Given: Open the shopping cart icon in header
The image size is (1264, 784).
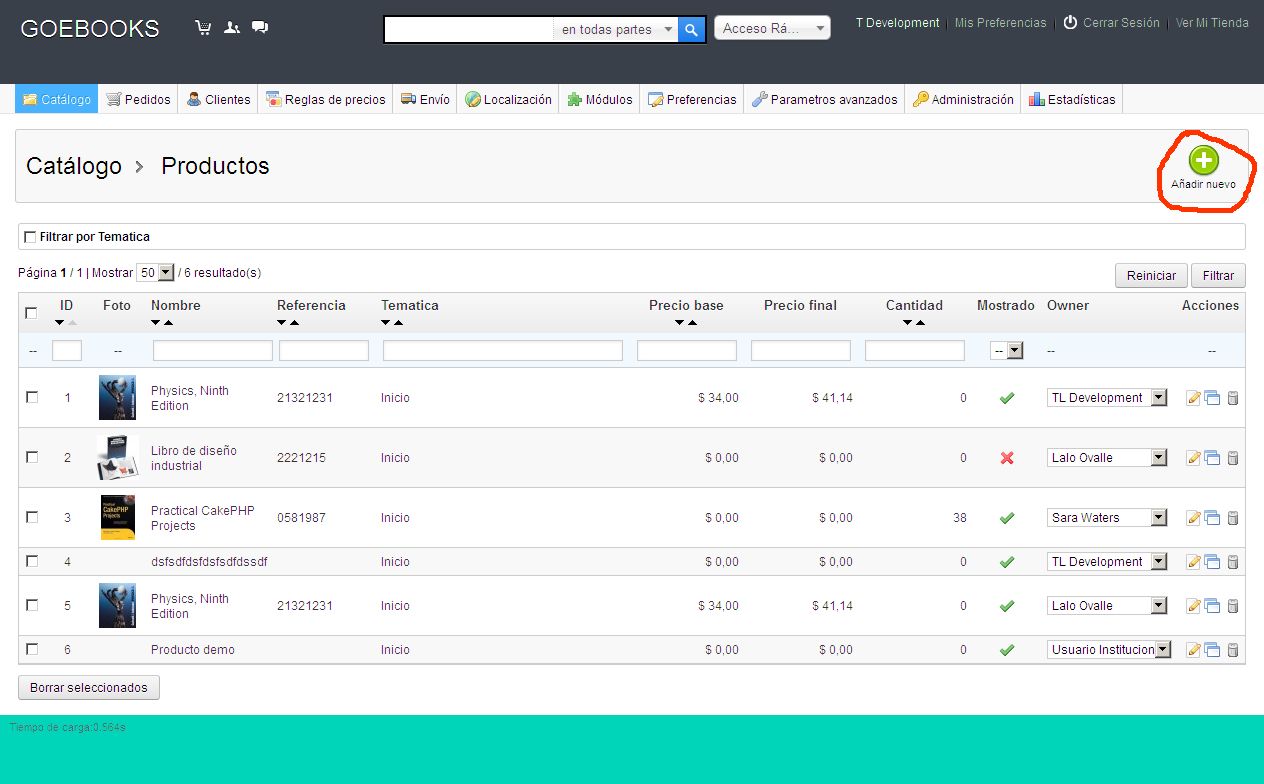Looking at the screenshot, I should click(x=203, y=28).
